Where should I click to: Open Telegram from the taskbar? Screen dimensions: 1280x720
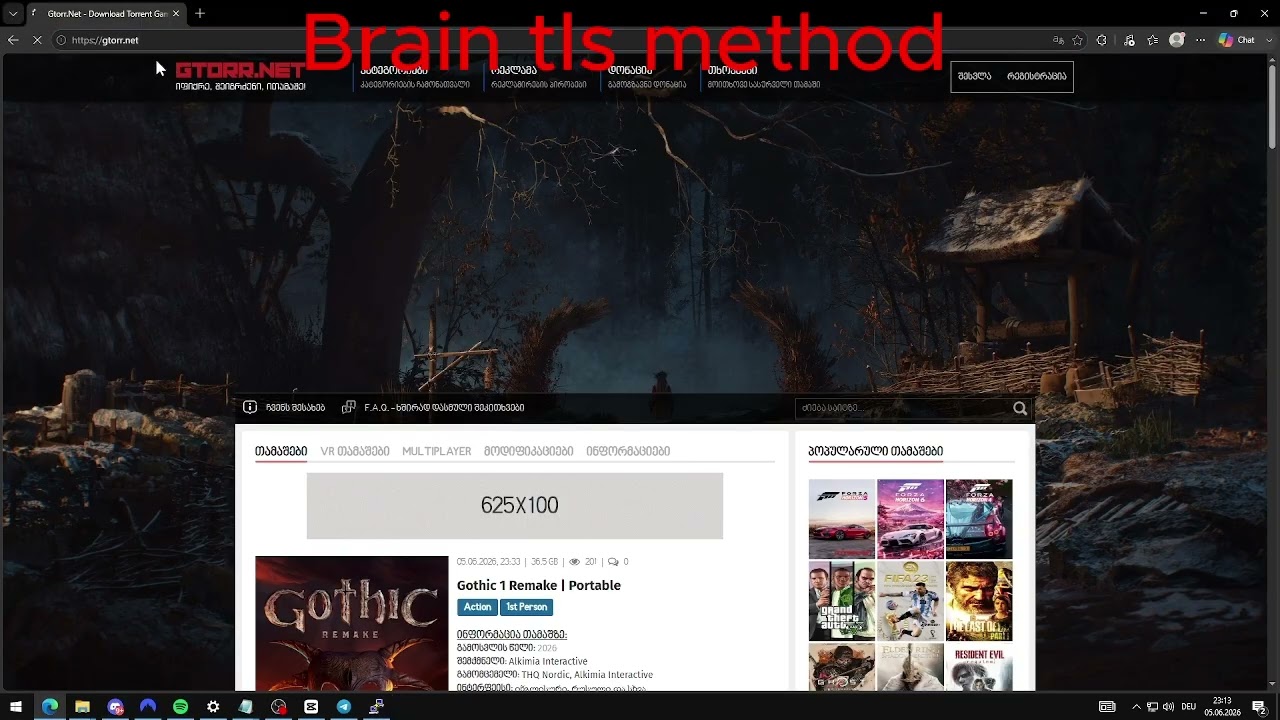point(344,706)
